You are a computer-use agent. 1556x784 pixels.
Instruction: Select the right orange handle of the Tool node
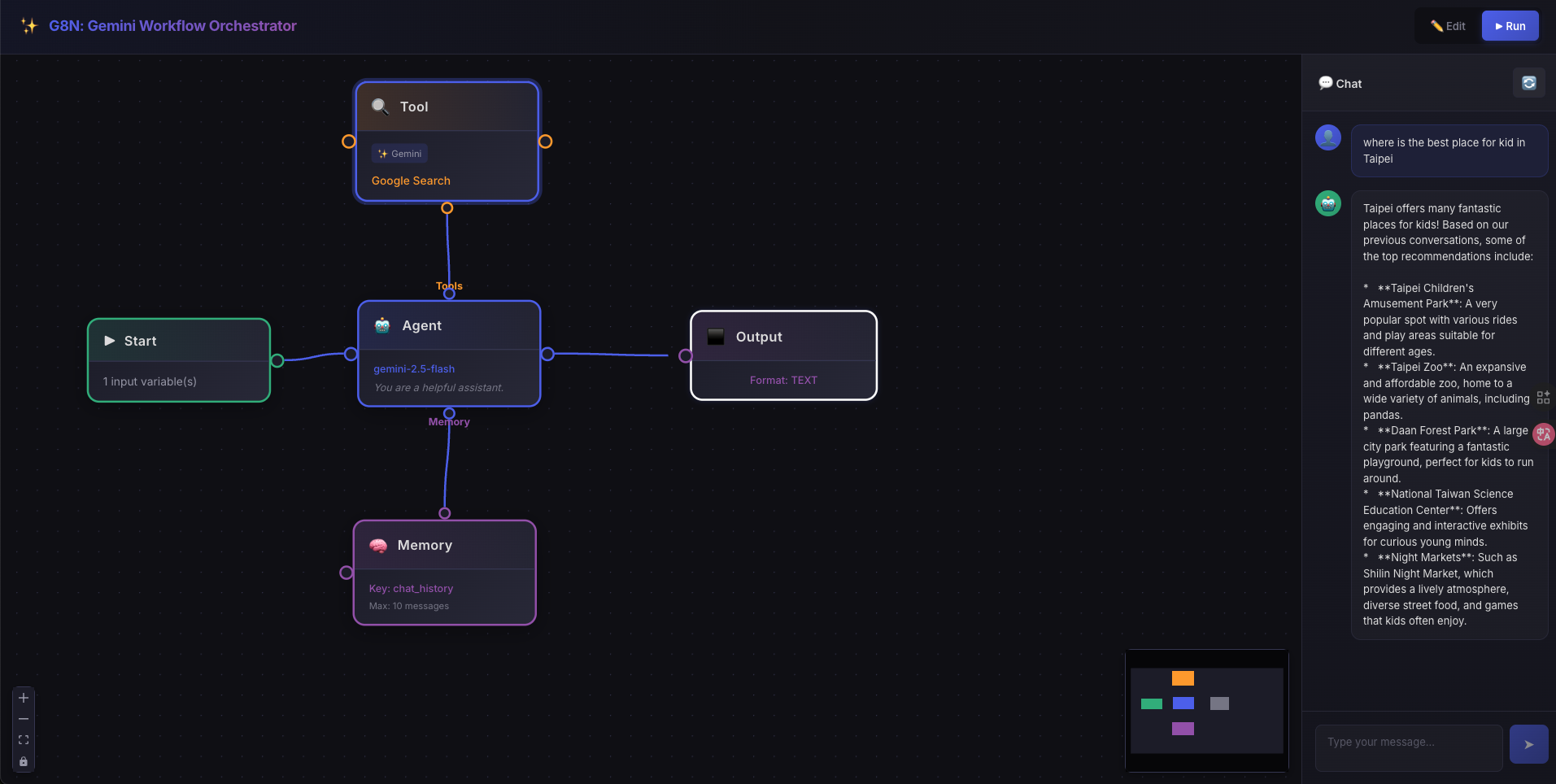(546, 142)
